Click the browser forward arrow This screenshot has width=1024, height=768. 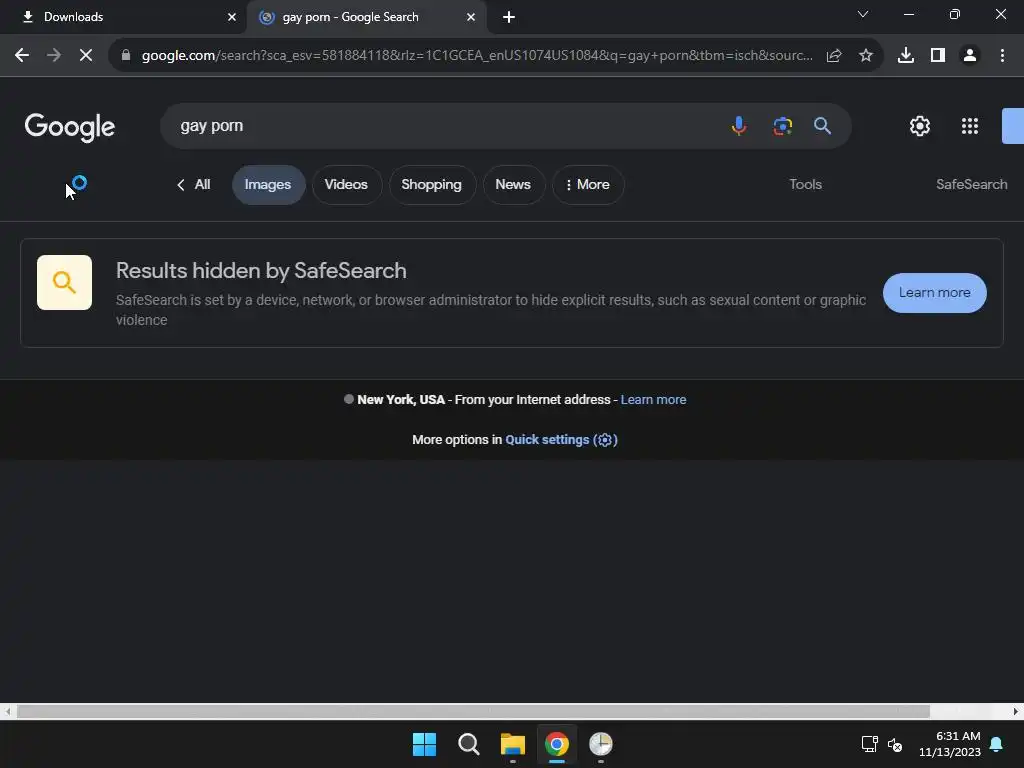[54, 56]
